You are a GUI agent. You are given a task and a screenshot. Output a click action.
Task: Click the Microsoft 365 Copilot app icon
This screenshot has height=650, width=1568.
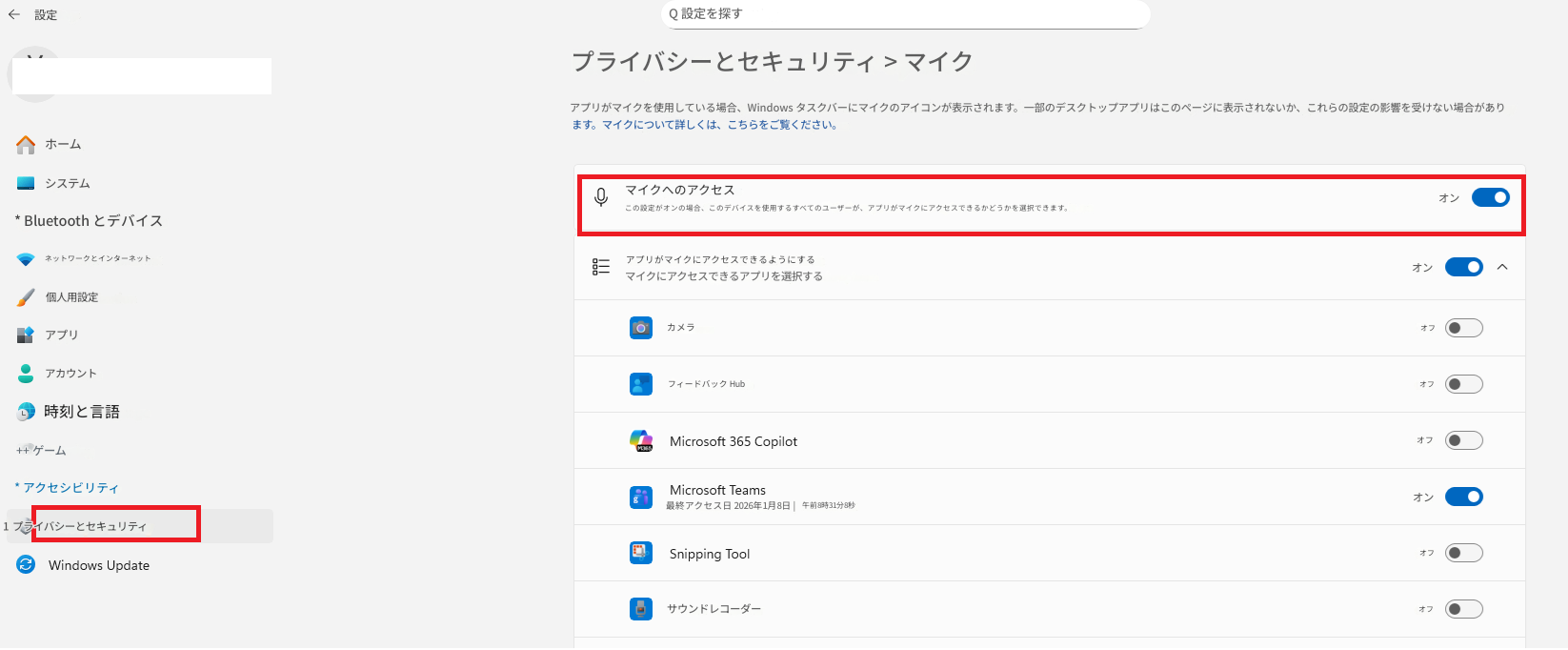(641, 440)
